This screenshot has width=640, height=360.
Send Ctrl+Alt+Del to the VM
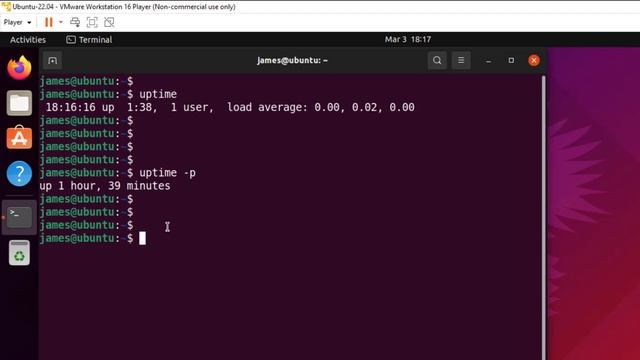pyautogui.click(x=75, y=22)
